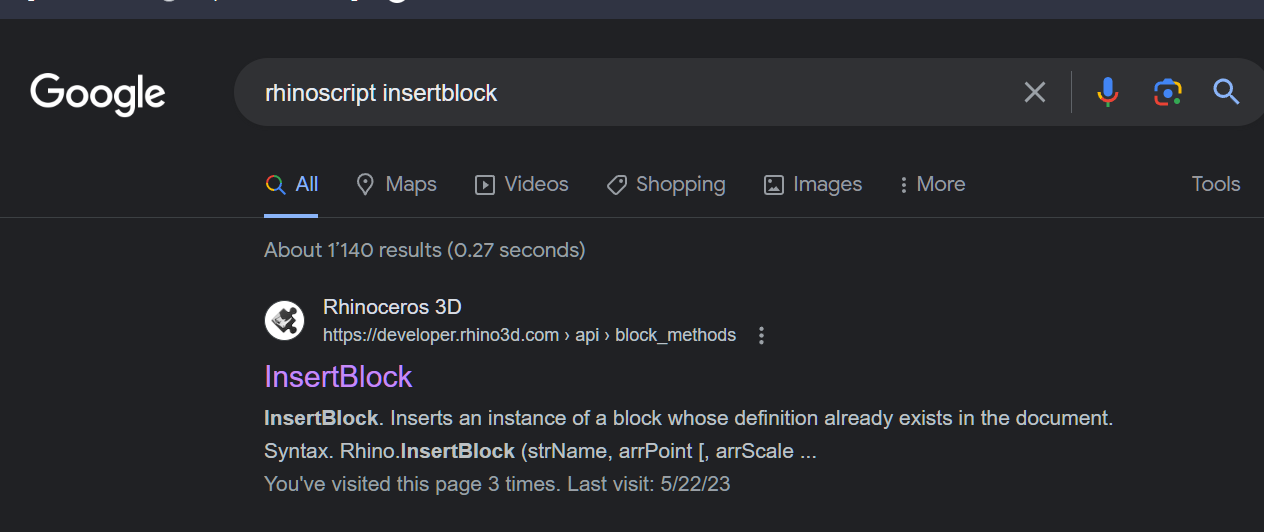Switch to the Shopping tab

[666, 184]
